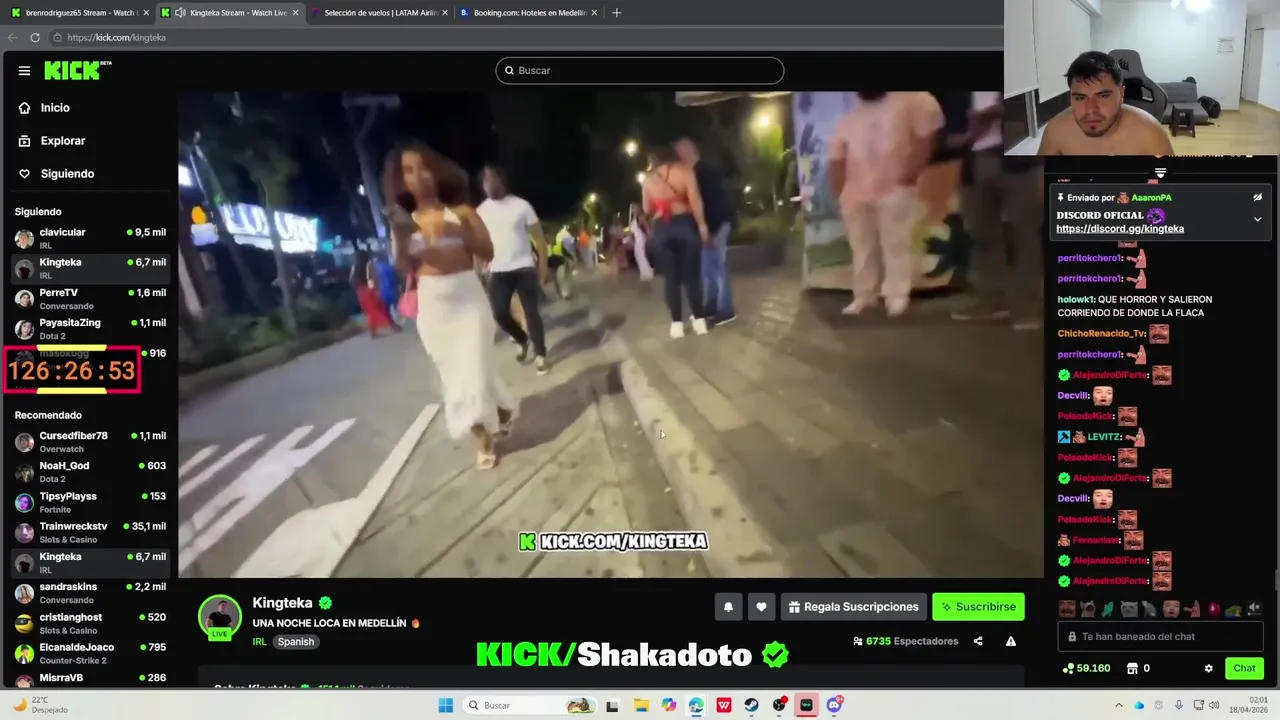The image size is (1280, 720).
Task: Toggle notification bell for Kingteka
Action: [728, 607]
